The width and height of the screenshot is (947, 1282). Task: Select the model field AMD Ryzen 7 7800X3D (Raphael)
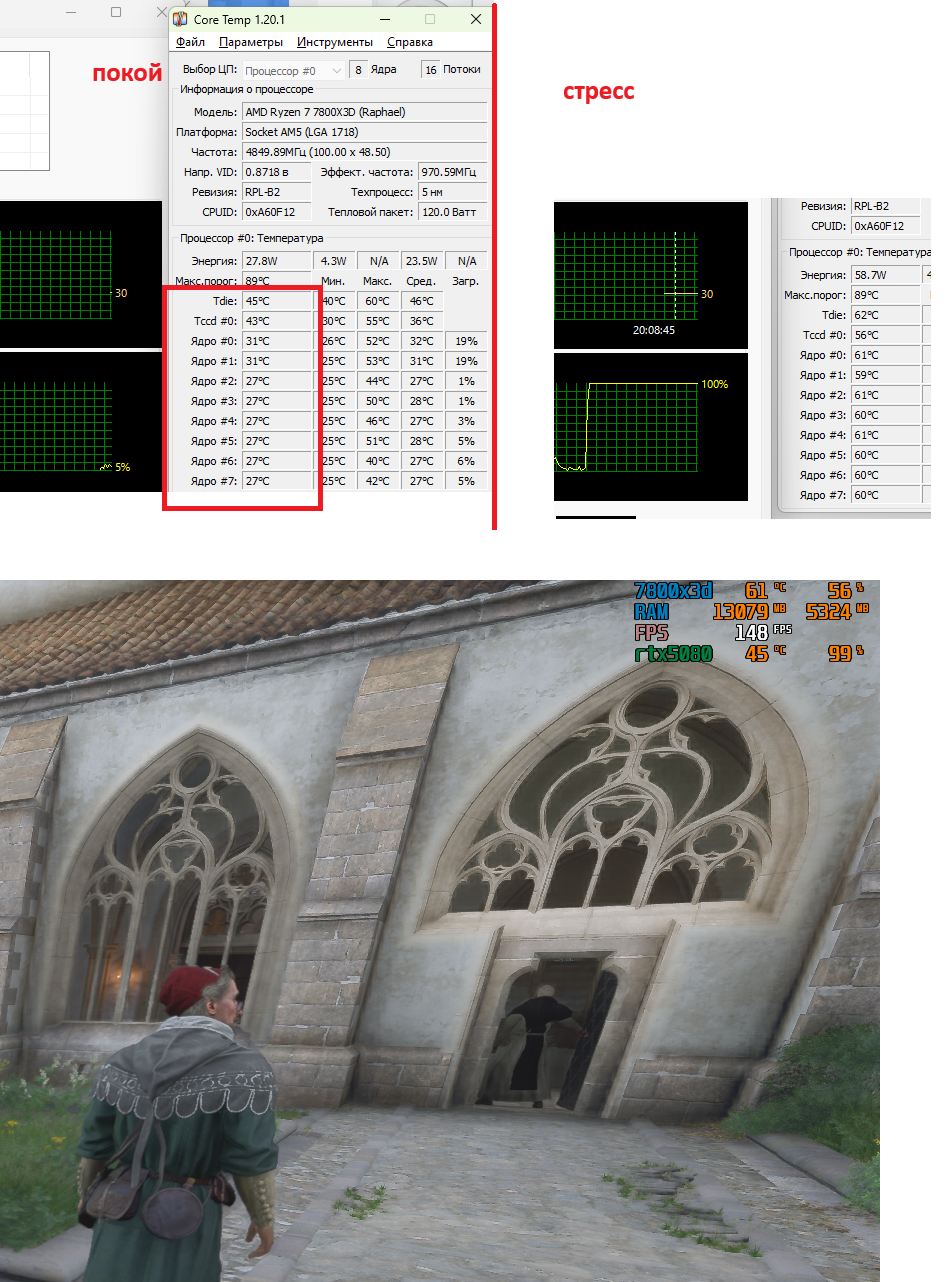point(364,112)
